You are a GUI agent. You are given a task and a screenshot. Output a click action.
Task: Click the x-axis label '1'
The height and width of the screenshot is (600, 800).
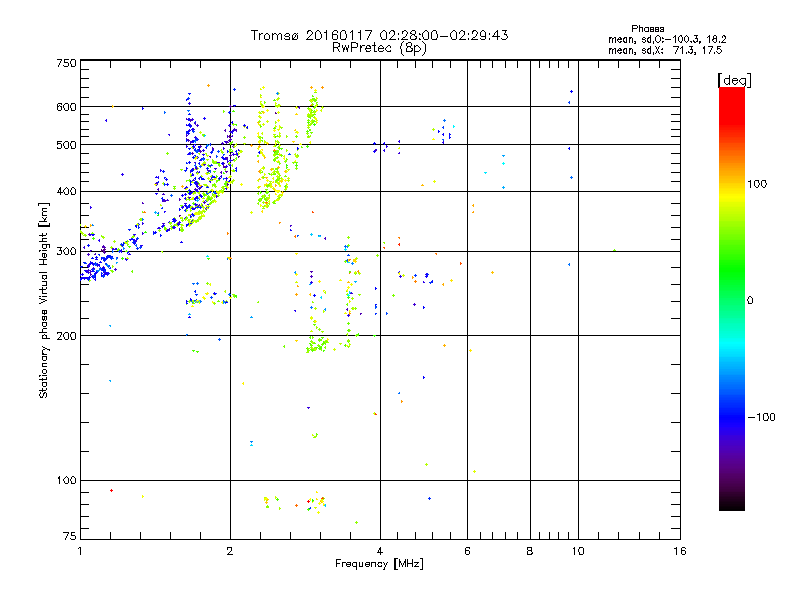click(x=80, y=551)
